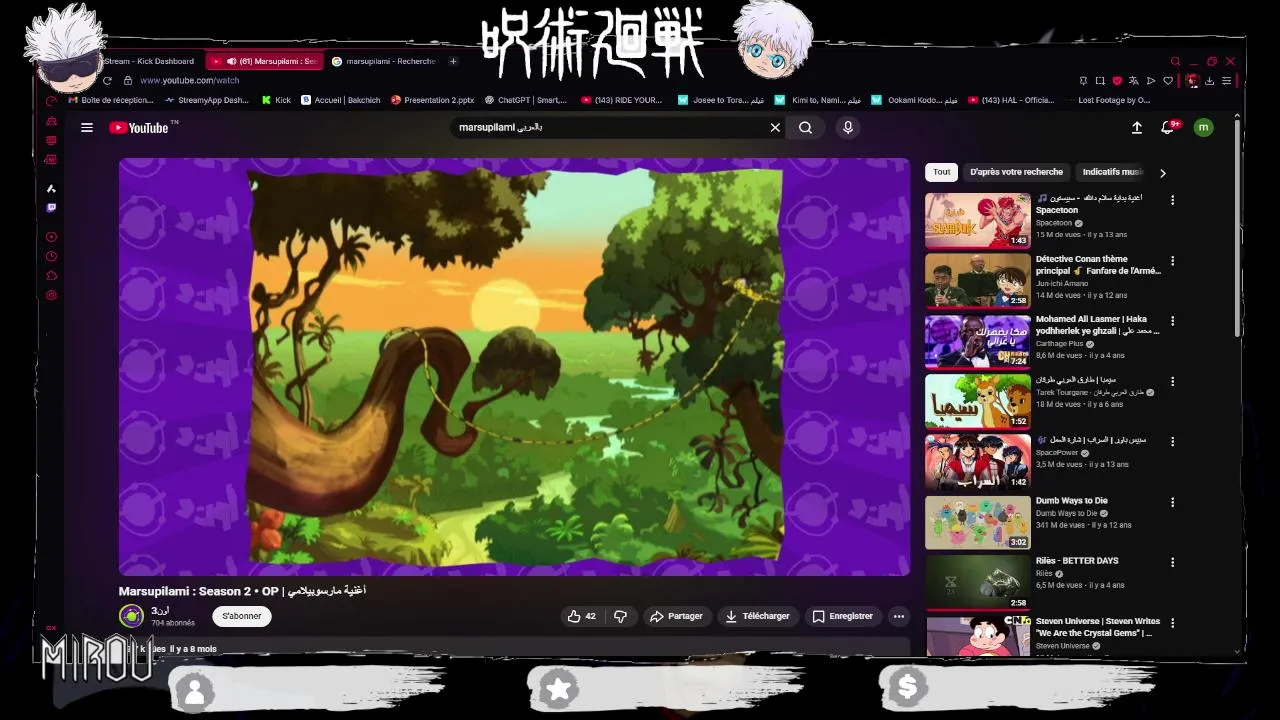1280x720 pixels.
Task: Open options for the Steven Universe video
Action: (1172, 623)
